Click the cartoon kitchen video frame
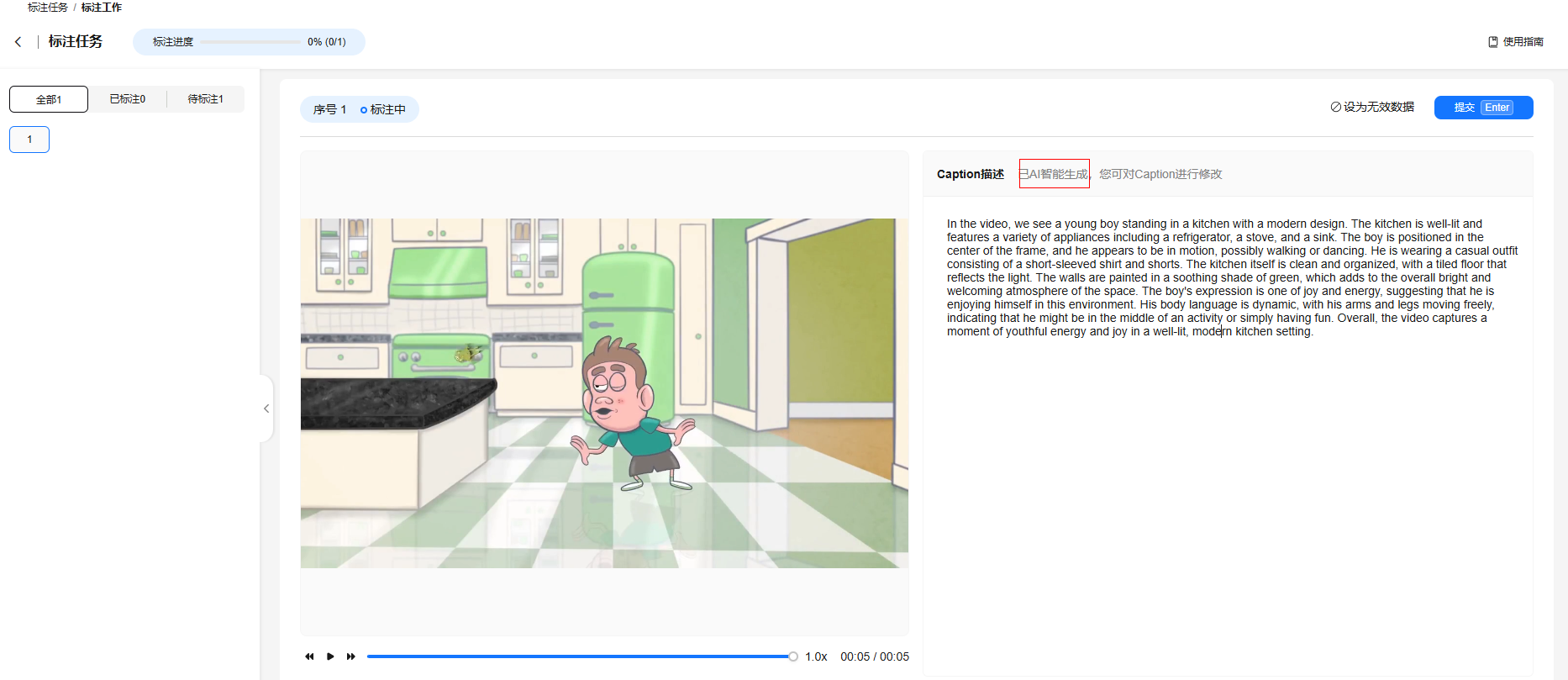This screenshot has height=680, width=1568. click(604, 393)
